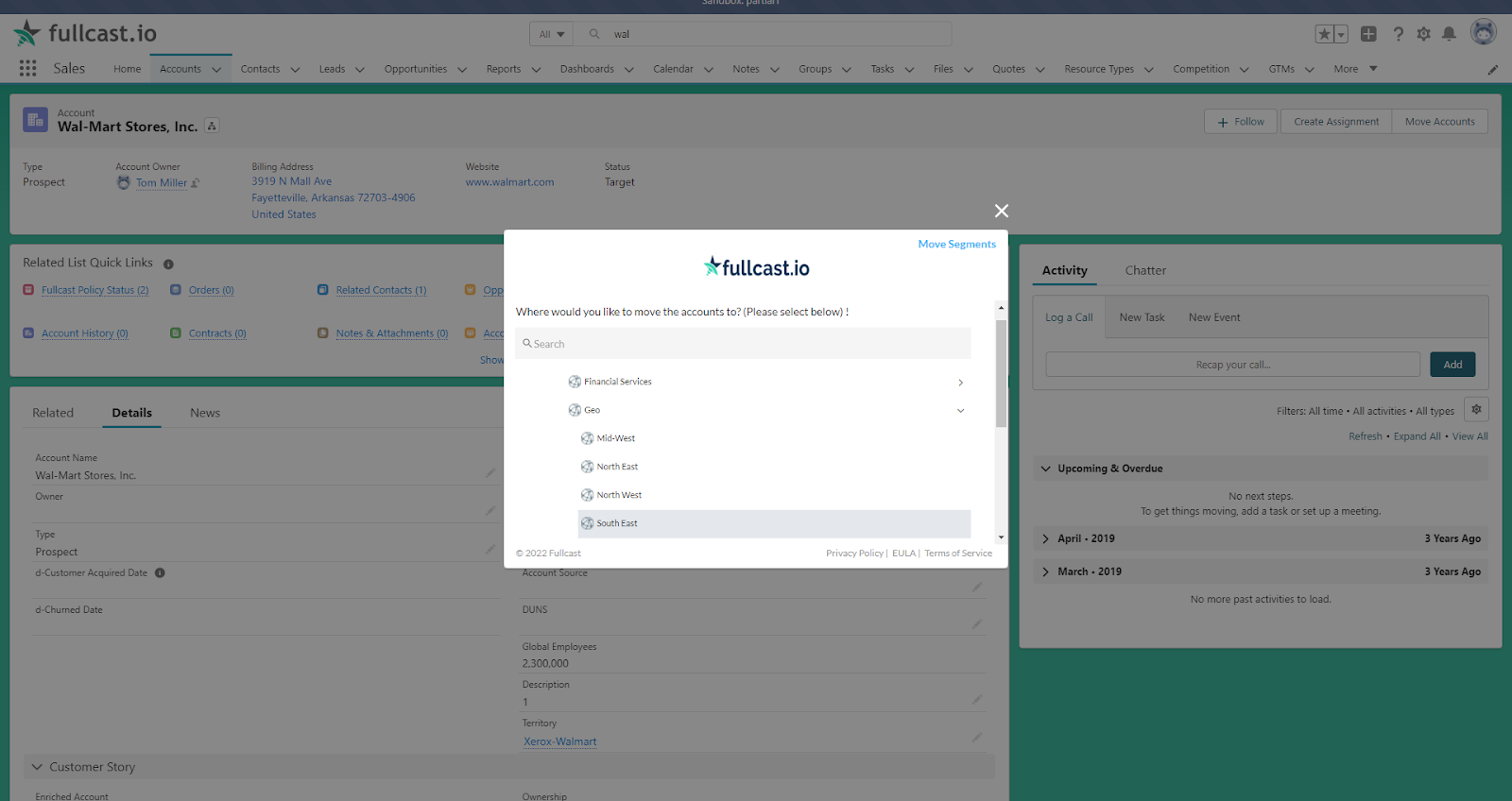
Task: Click the Move Segments link
Action: click(956, 244)
